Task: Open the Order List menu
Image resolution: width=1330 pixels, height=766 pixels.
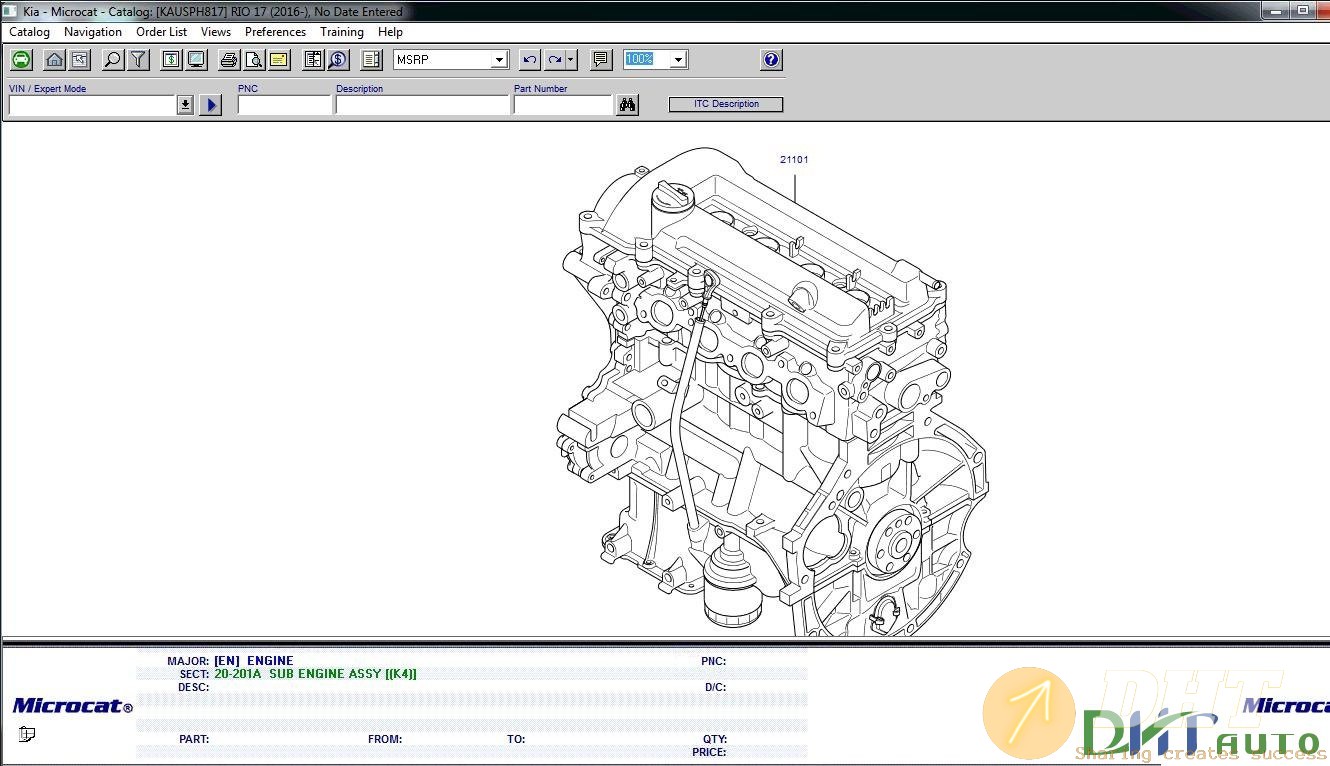Action: coord(162,32)
